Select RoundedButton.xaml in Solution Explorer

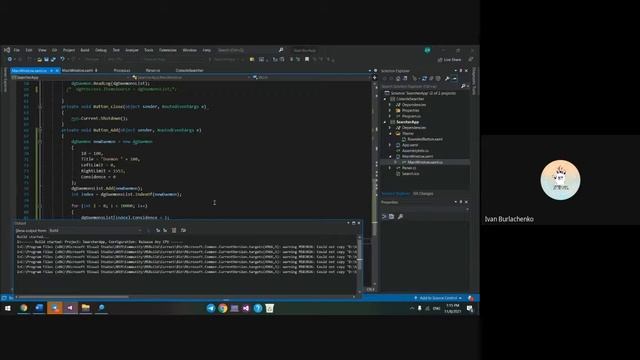click(424, 139)
